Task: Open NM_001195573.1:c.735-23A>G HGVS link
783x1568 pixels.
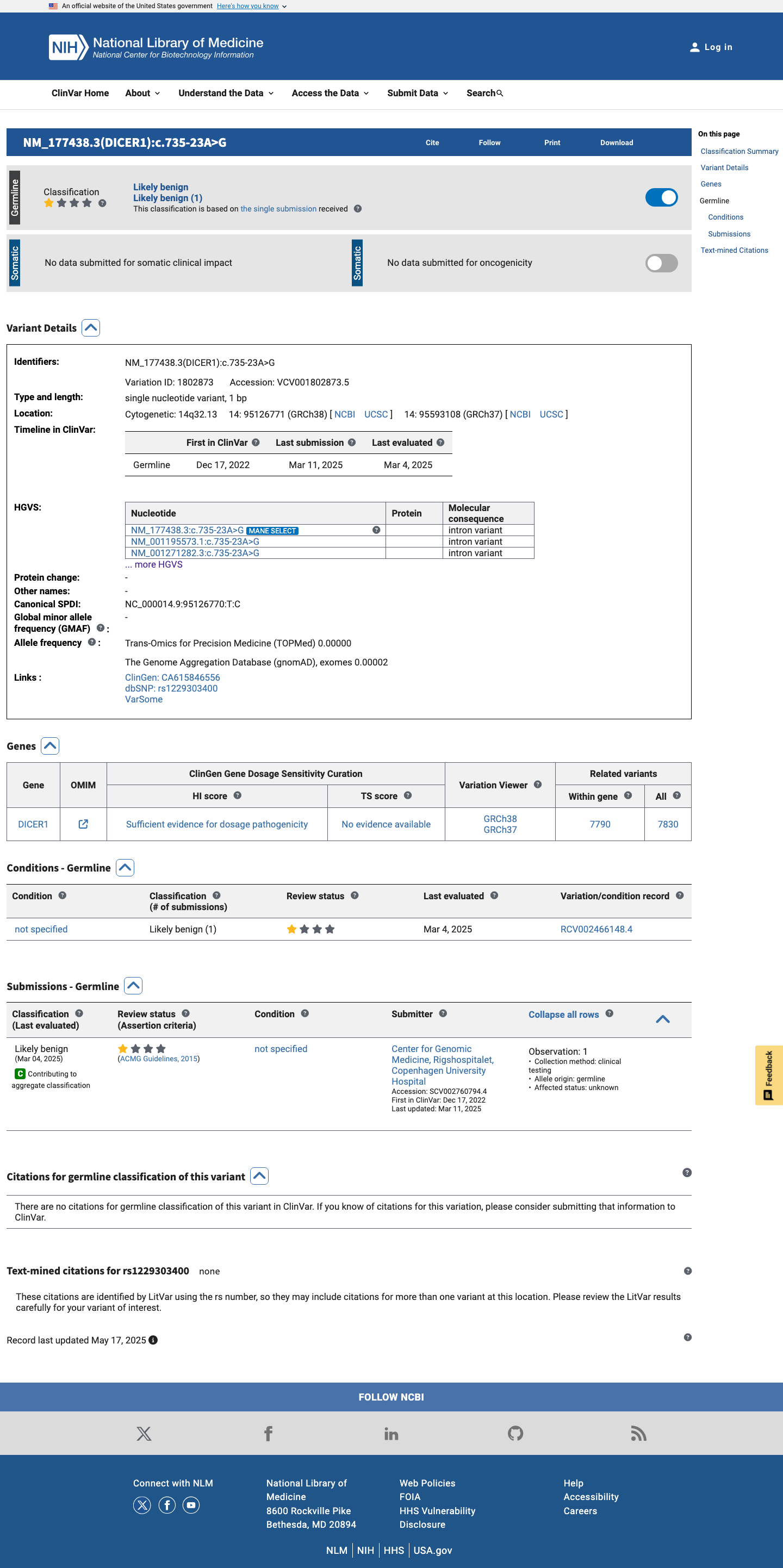Action: click(x=195, y=541)
